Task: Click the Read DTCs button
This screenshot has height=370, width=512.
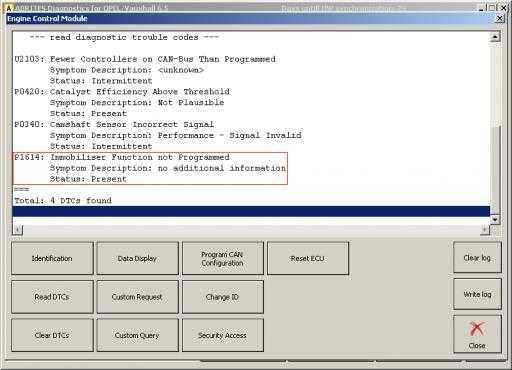Action: coord(52,297)
